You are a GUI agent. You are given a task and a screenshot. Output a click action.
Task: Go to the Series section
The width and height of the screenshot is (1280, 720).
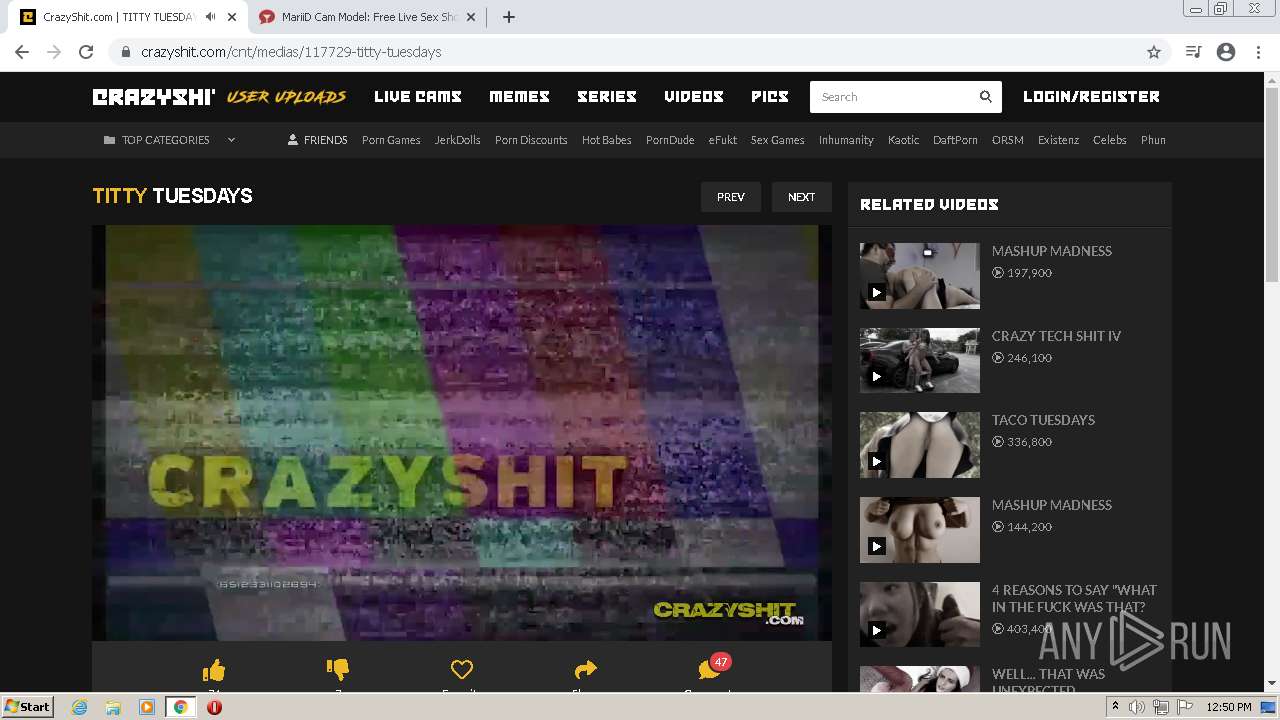point(607,97)
